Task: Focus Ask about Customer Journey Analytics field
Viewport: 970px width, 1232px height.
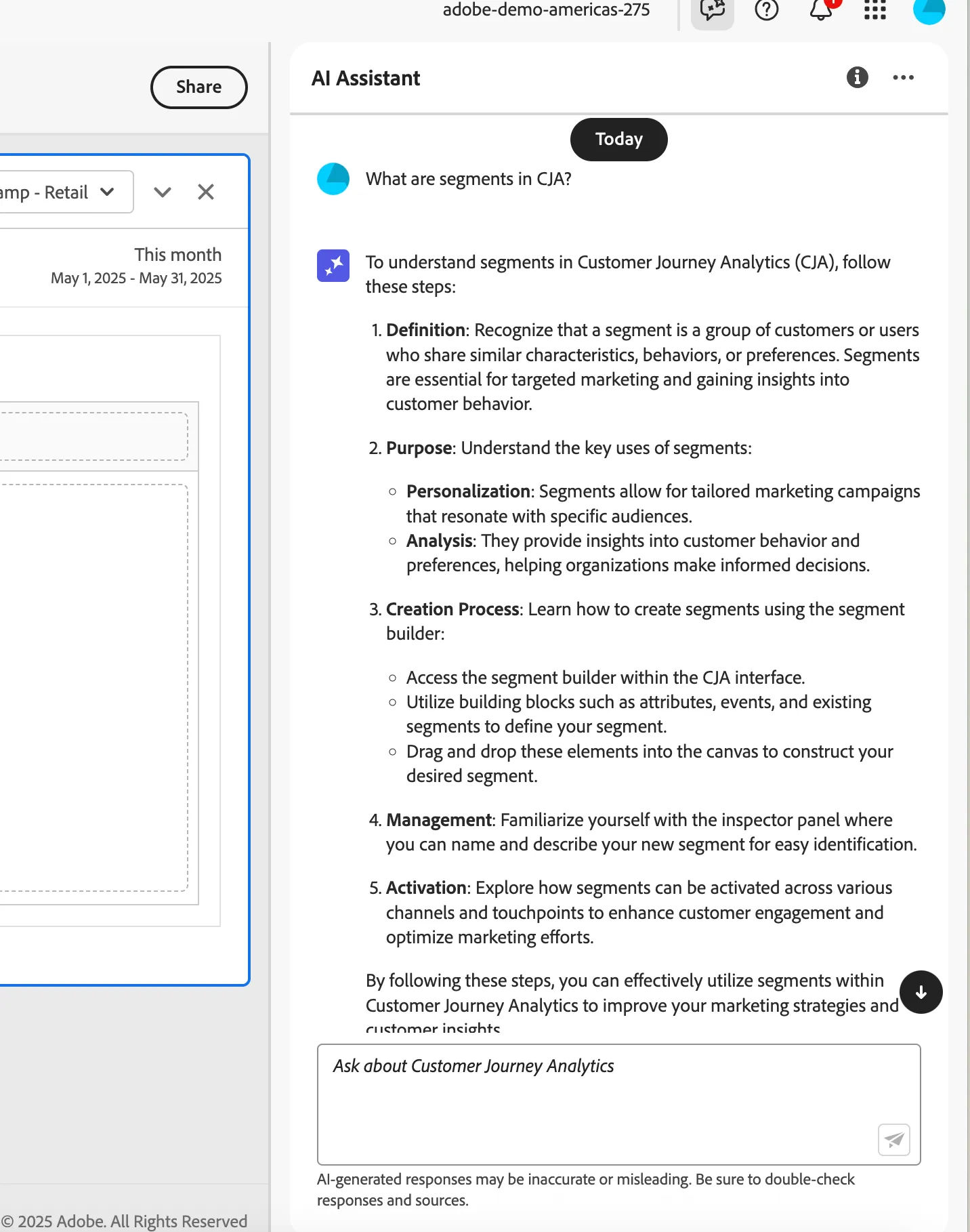Action: pos(618,1104)
